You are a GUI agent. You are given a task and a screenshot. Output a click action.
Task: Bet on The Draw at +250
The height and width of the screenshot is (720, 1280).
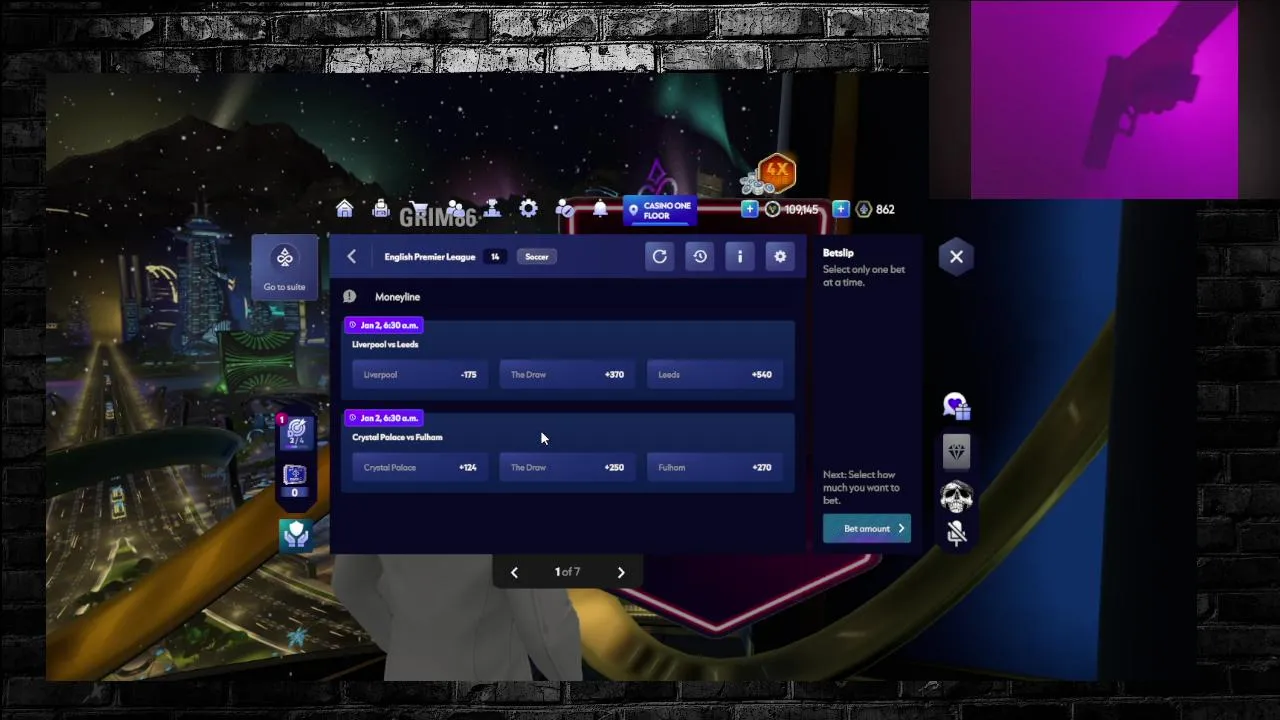click(567, 468)
